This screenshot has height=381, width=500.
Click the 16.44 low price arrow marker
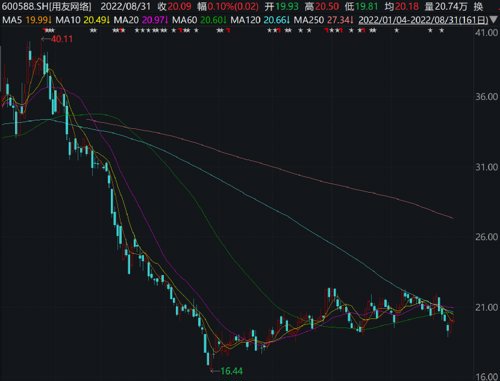point(227,371)
